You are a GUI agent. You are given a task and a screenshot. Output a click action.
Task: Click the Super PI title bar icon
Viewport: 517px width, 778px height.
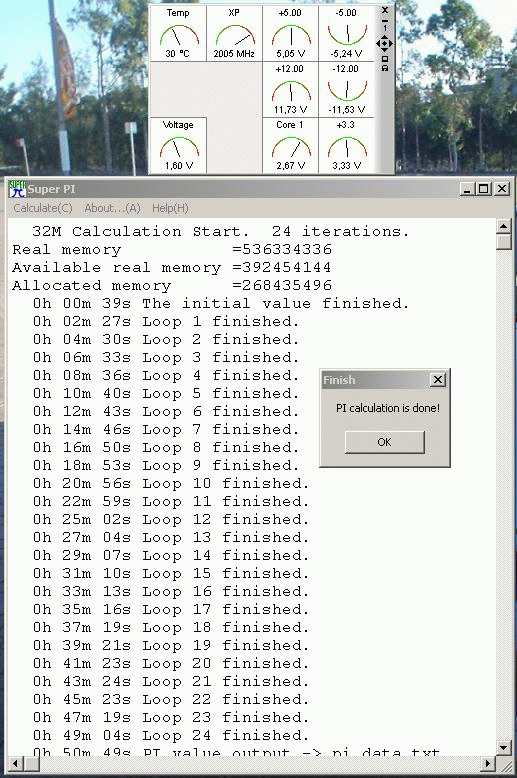point(17,189)
